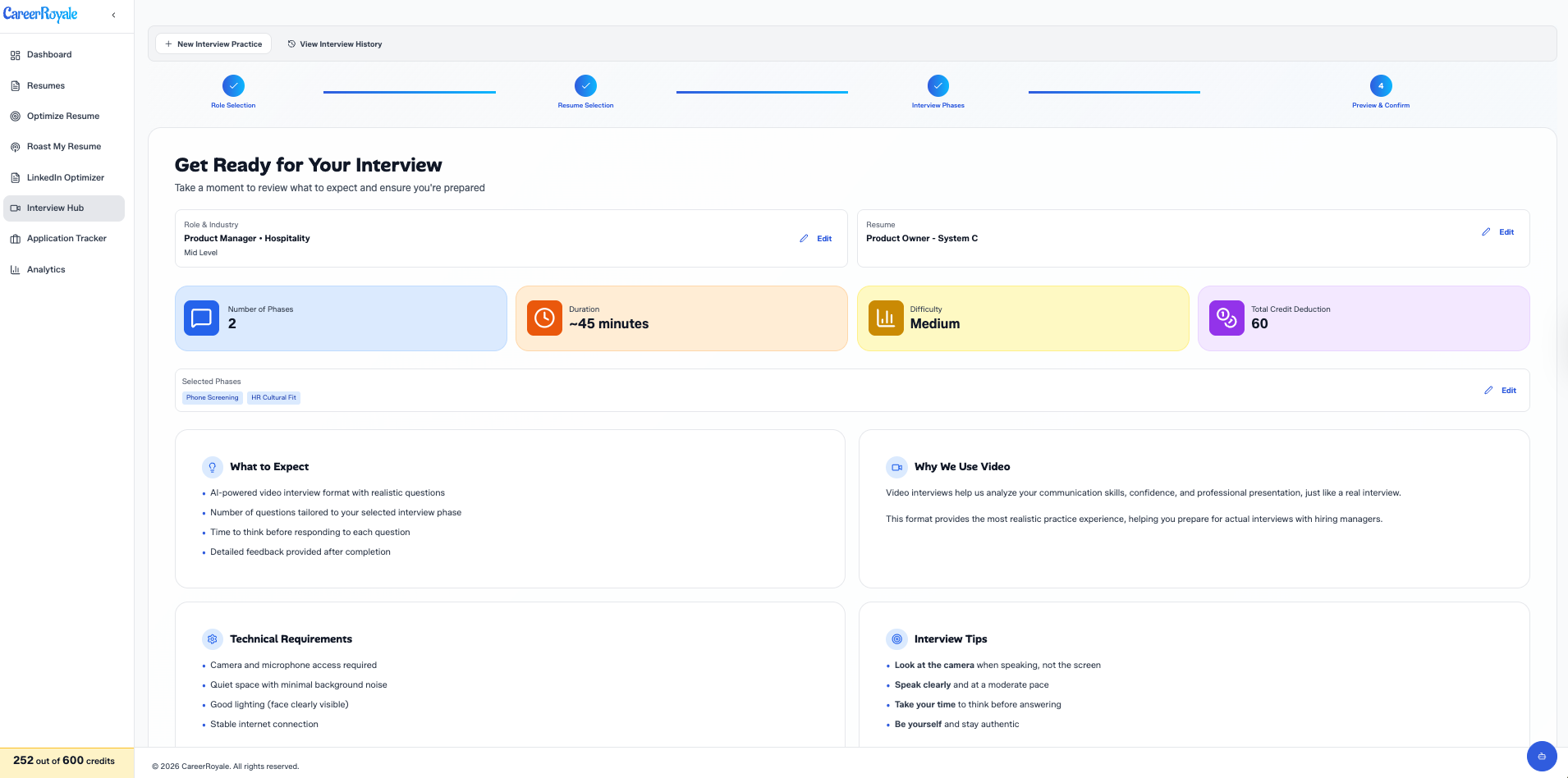Open the Interview Hub section
Image resolution: width=1568 pixels, height=778 pixels.
[55, 208]
